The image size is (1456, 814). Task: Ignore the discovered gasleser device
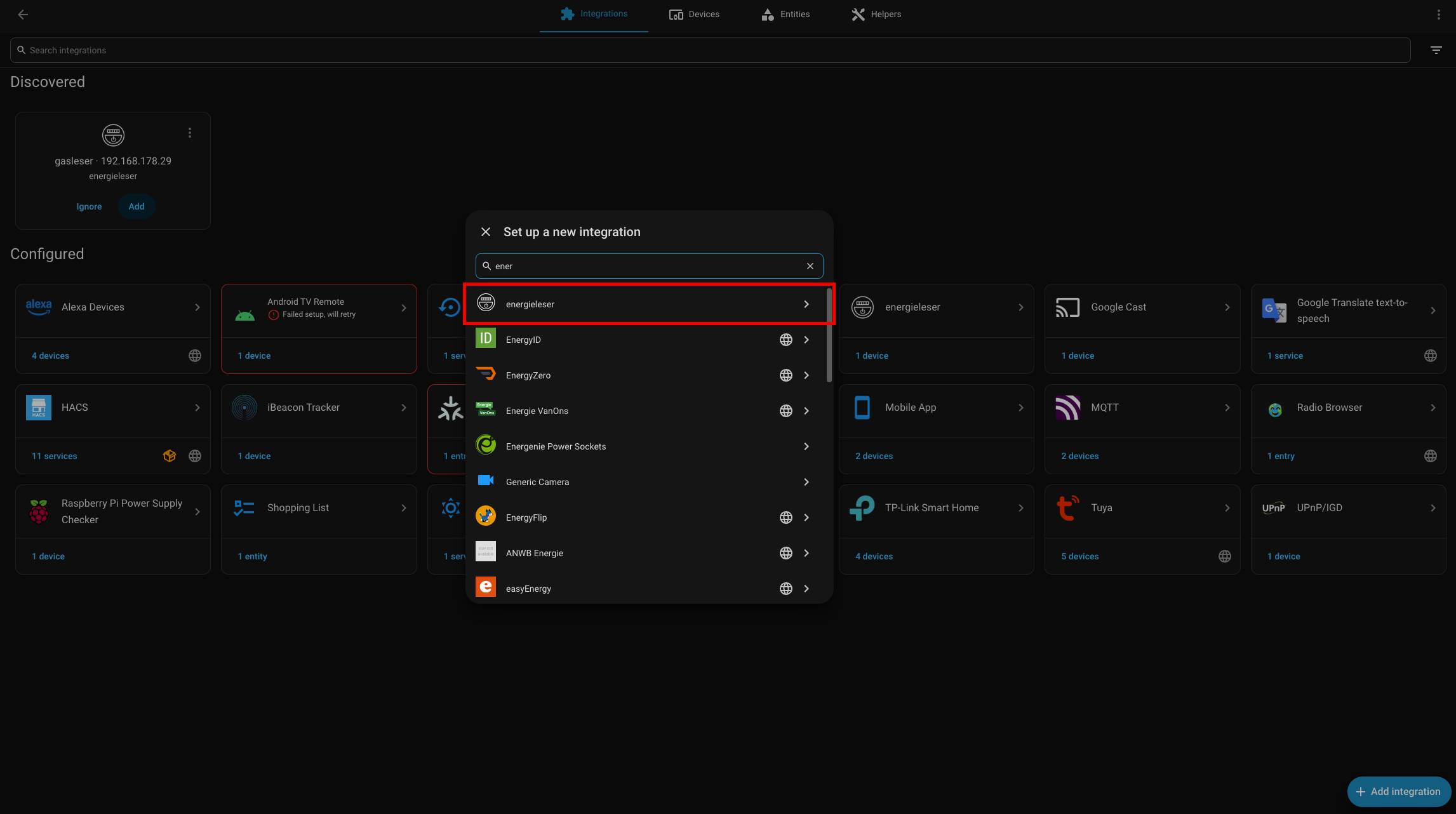click(89, 206)
